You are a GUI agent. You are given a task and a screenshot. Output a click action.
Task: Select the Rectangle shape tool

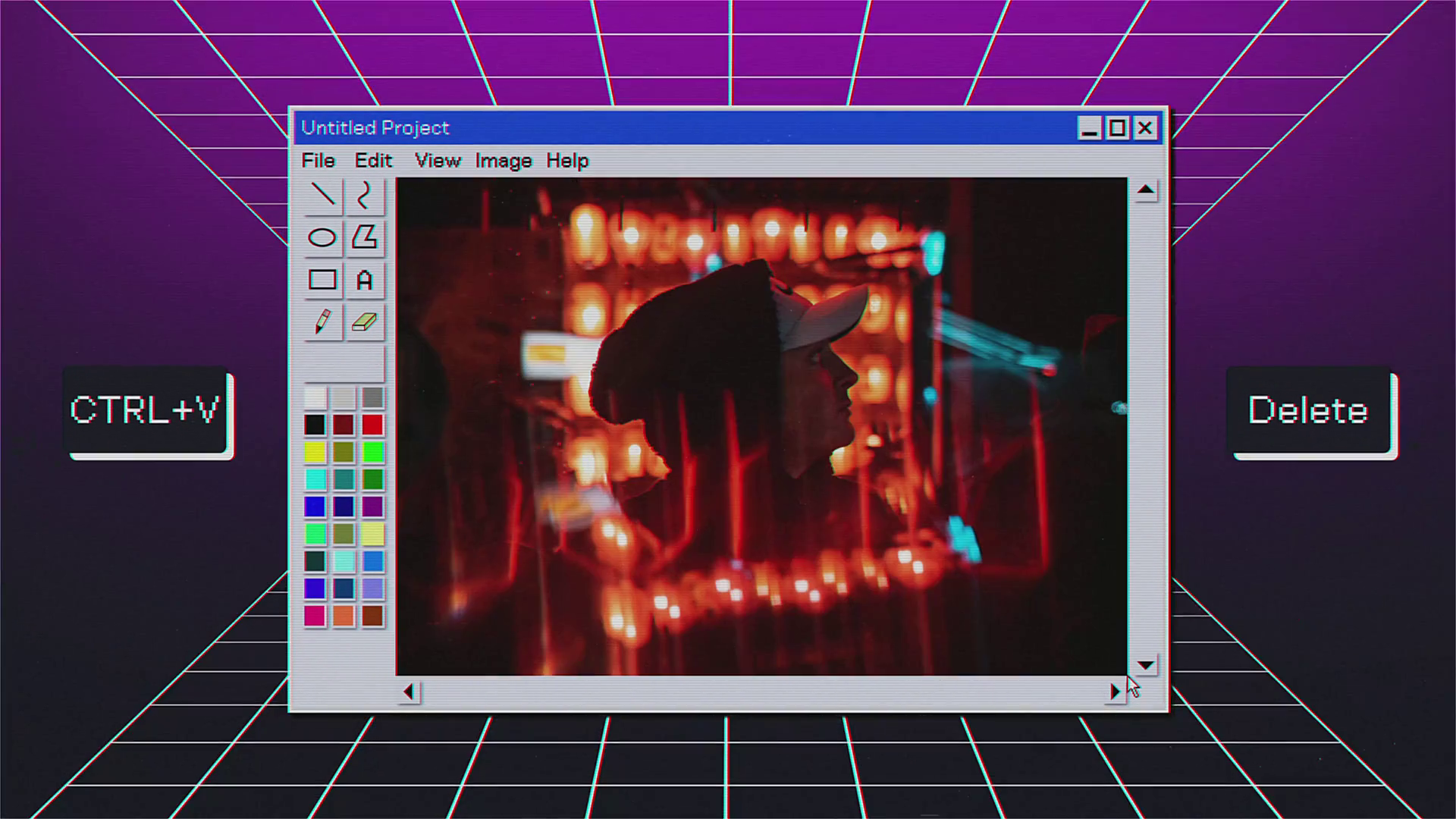click(x=322, y=280)
